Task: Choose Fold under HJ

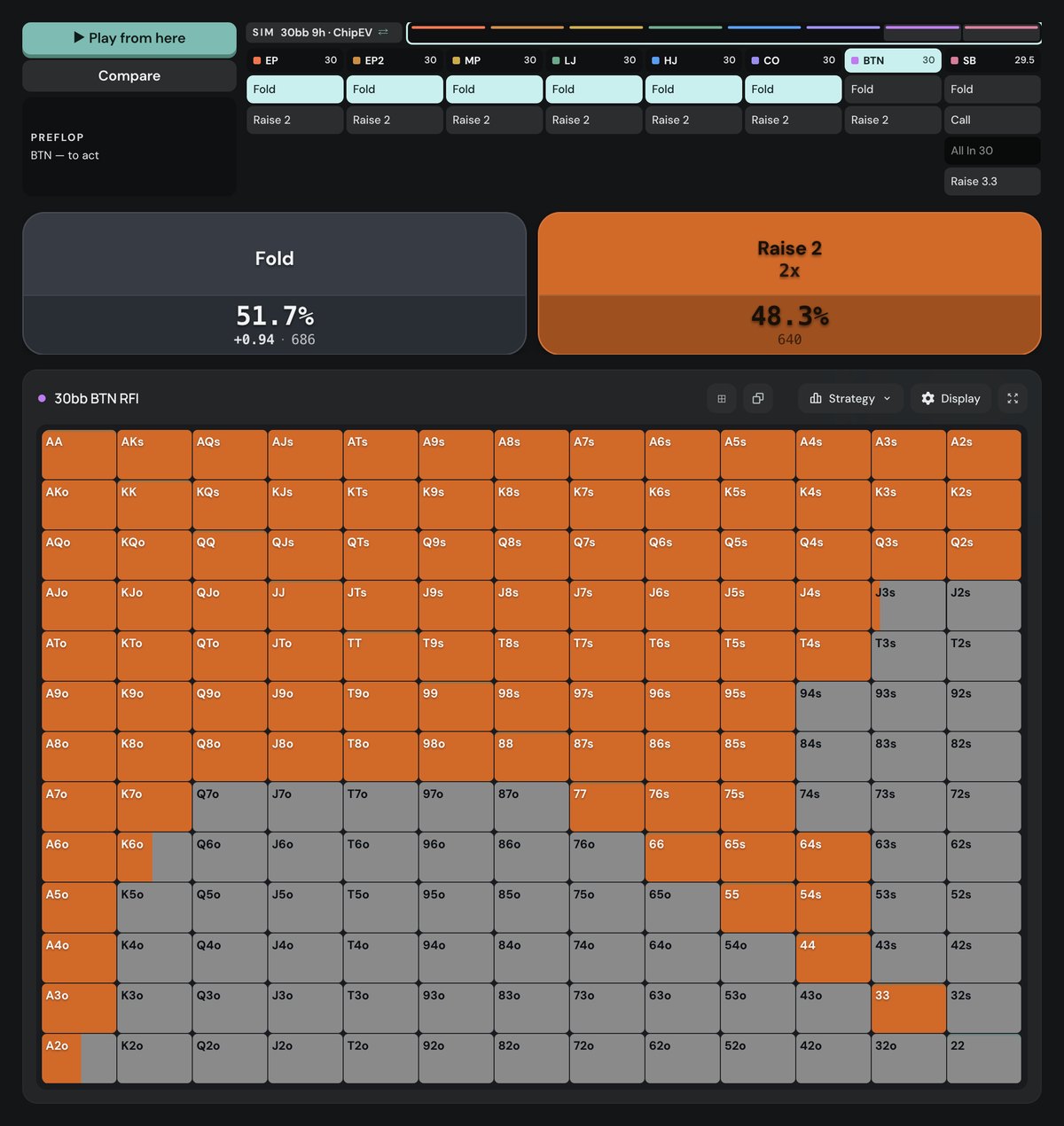Action: pos(693,90)
